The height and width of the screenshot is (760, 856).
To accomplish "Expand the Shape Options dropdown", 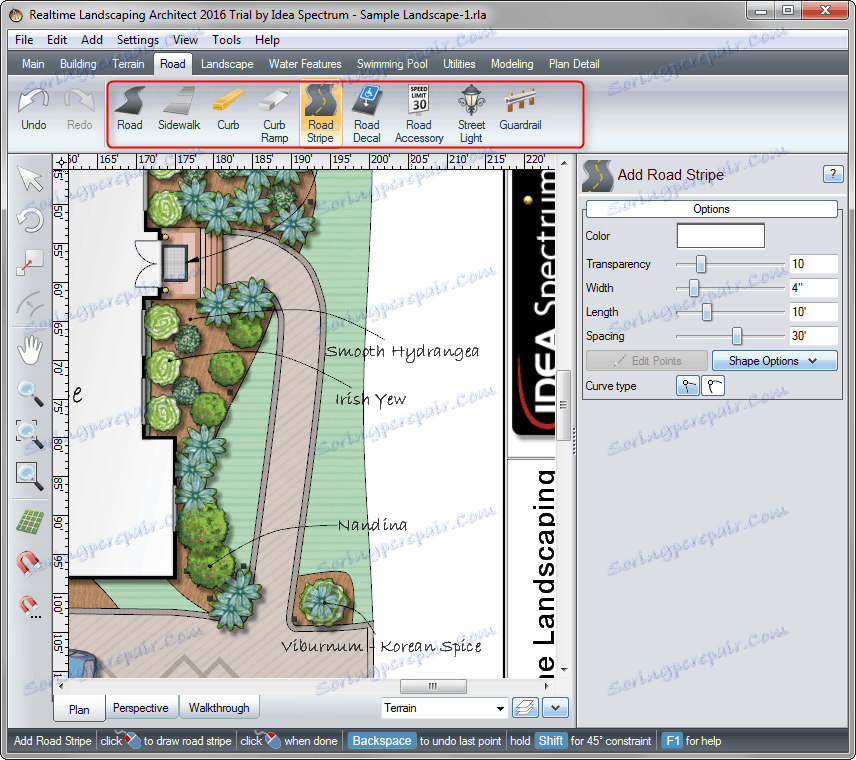I will 773,361.
